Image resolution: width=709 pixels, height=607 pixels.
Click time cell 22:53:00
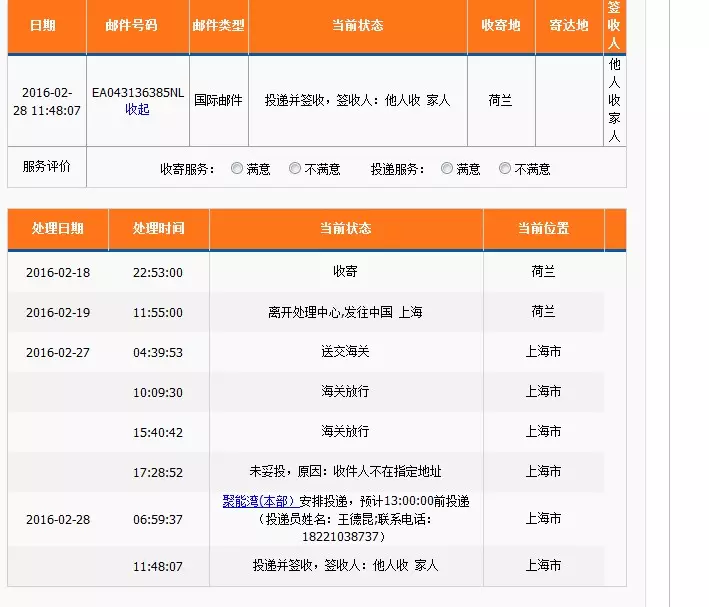[x=158, y=273]
